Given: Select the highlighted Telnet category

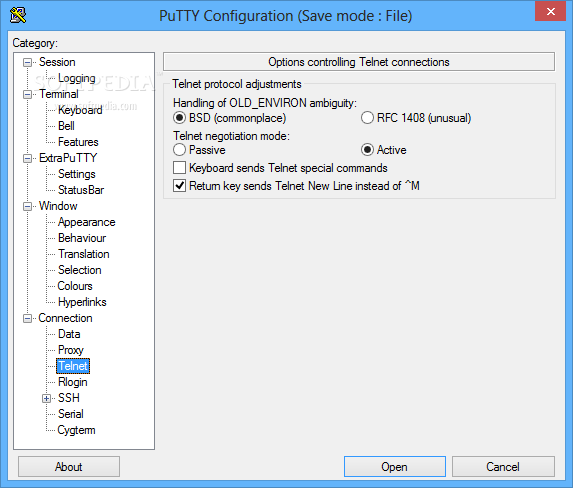Looking at the screenshot, I should point(73,366).
